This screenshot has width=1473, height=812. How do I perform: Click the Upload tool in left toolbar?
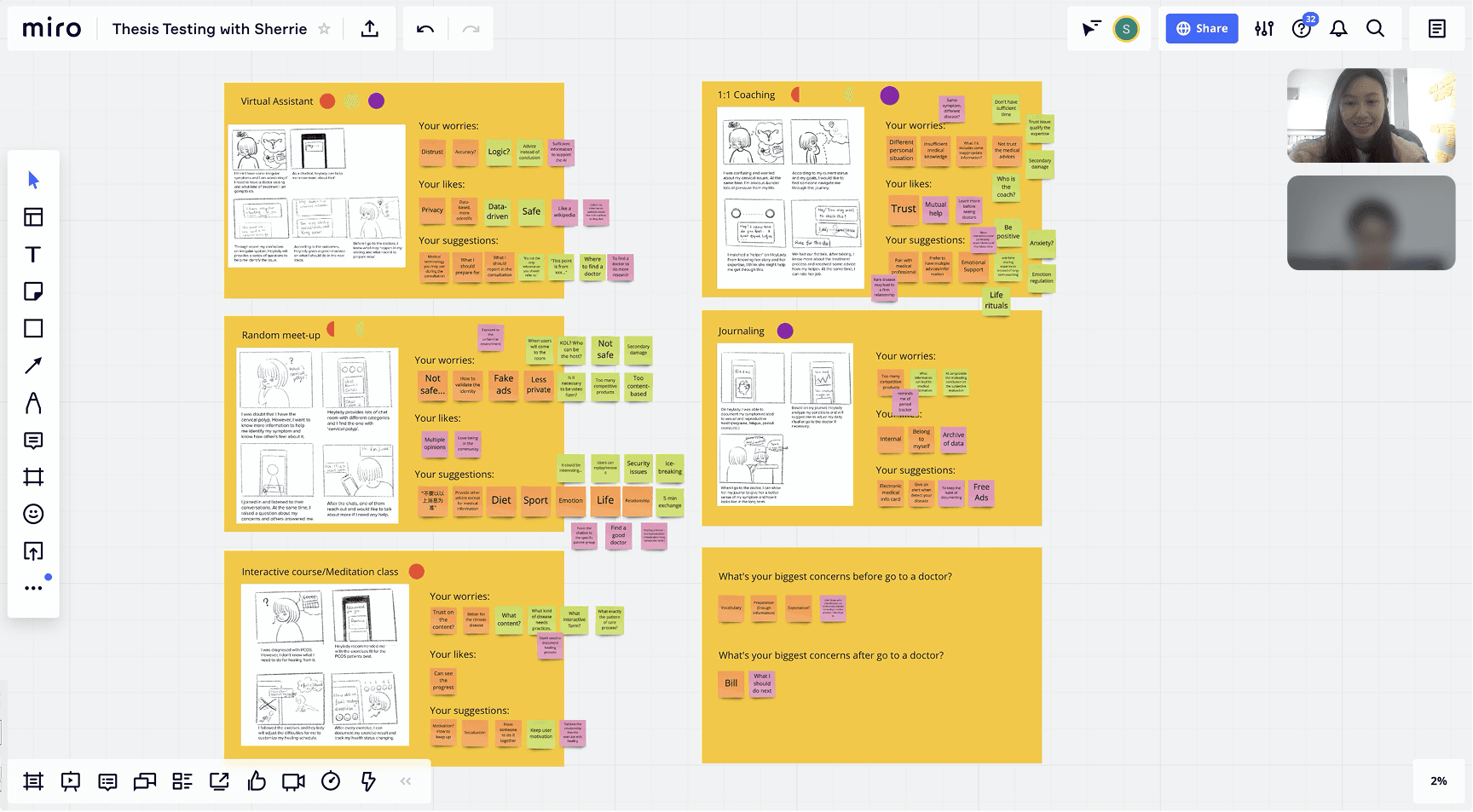33,551
